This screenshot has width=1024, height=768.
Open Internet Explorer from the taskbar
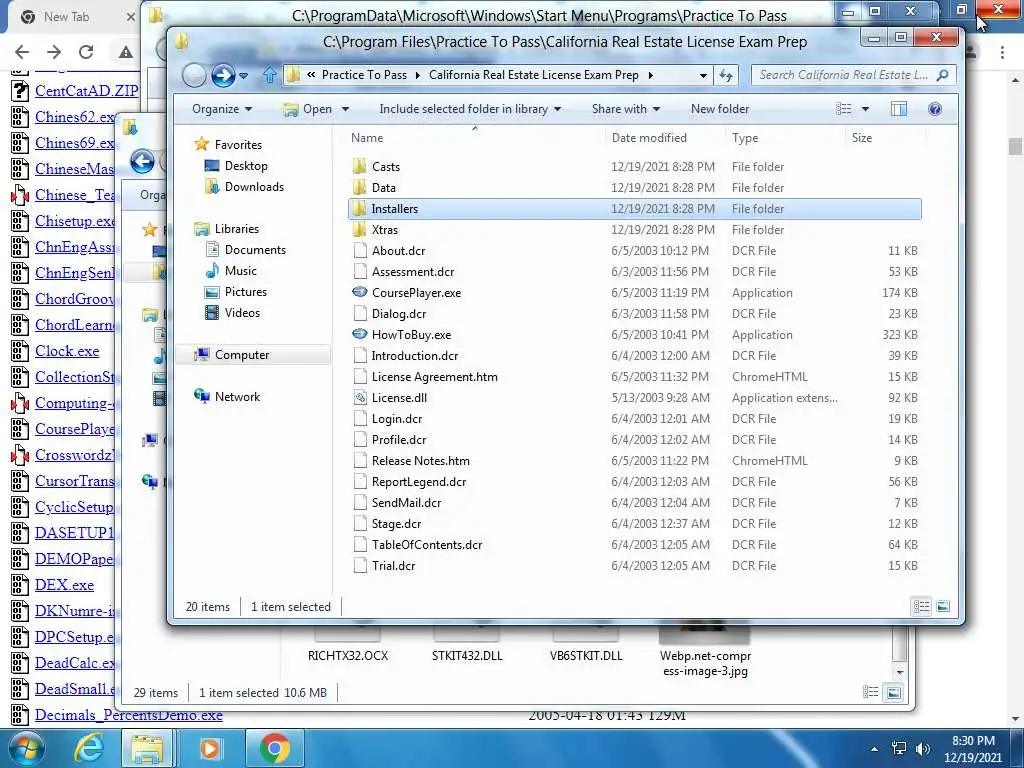(89, 748)
